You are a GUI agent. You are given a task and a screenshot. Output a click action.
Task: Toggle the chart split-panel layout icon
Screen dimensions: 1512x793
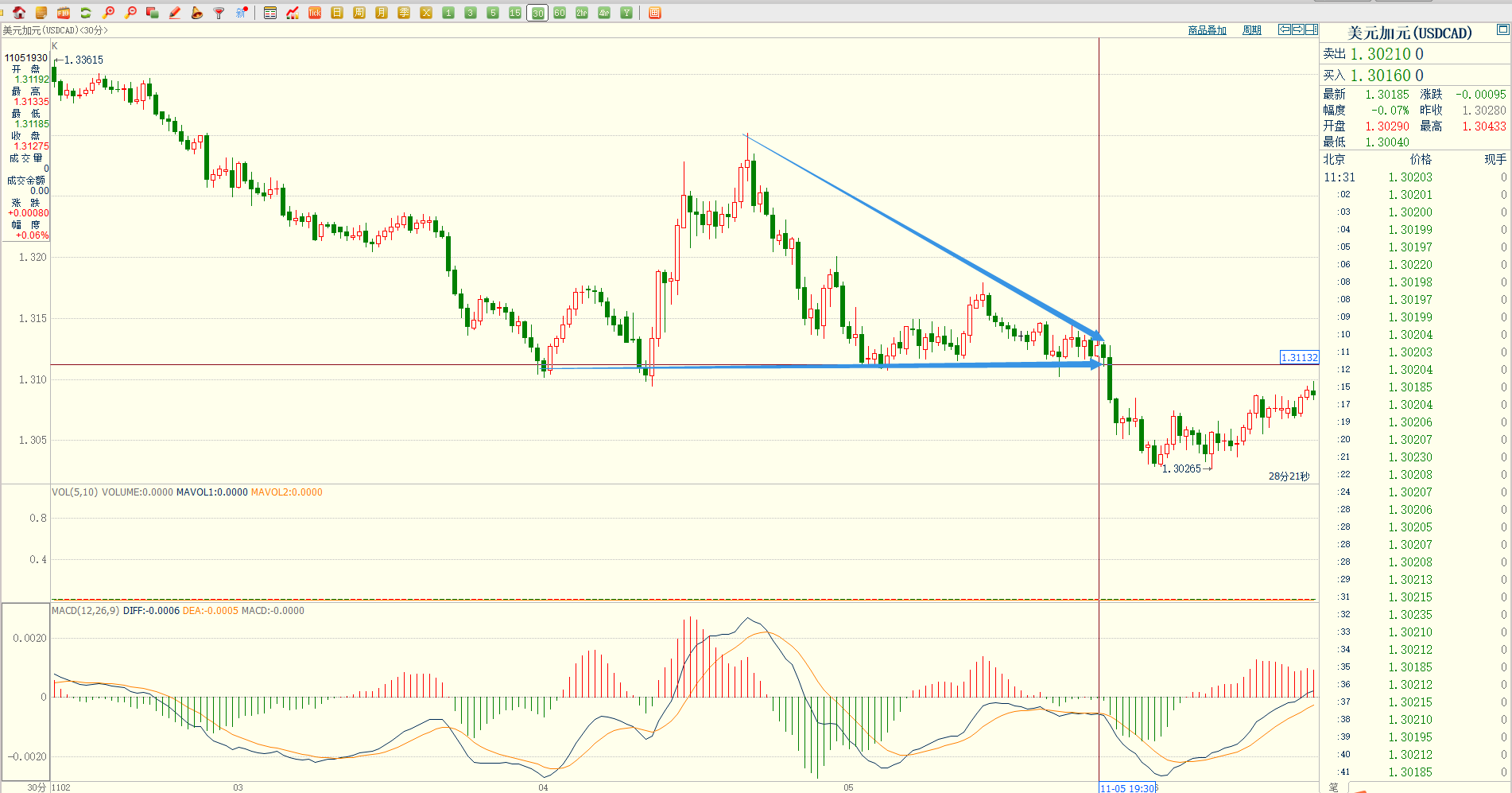1311,29
